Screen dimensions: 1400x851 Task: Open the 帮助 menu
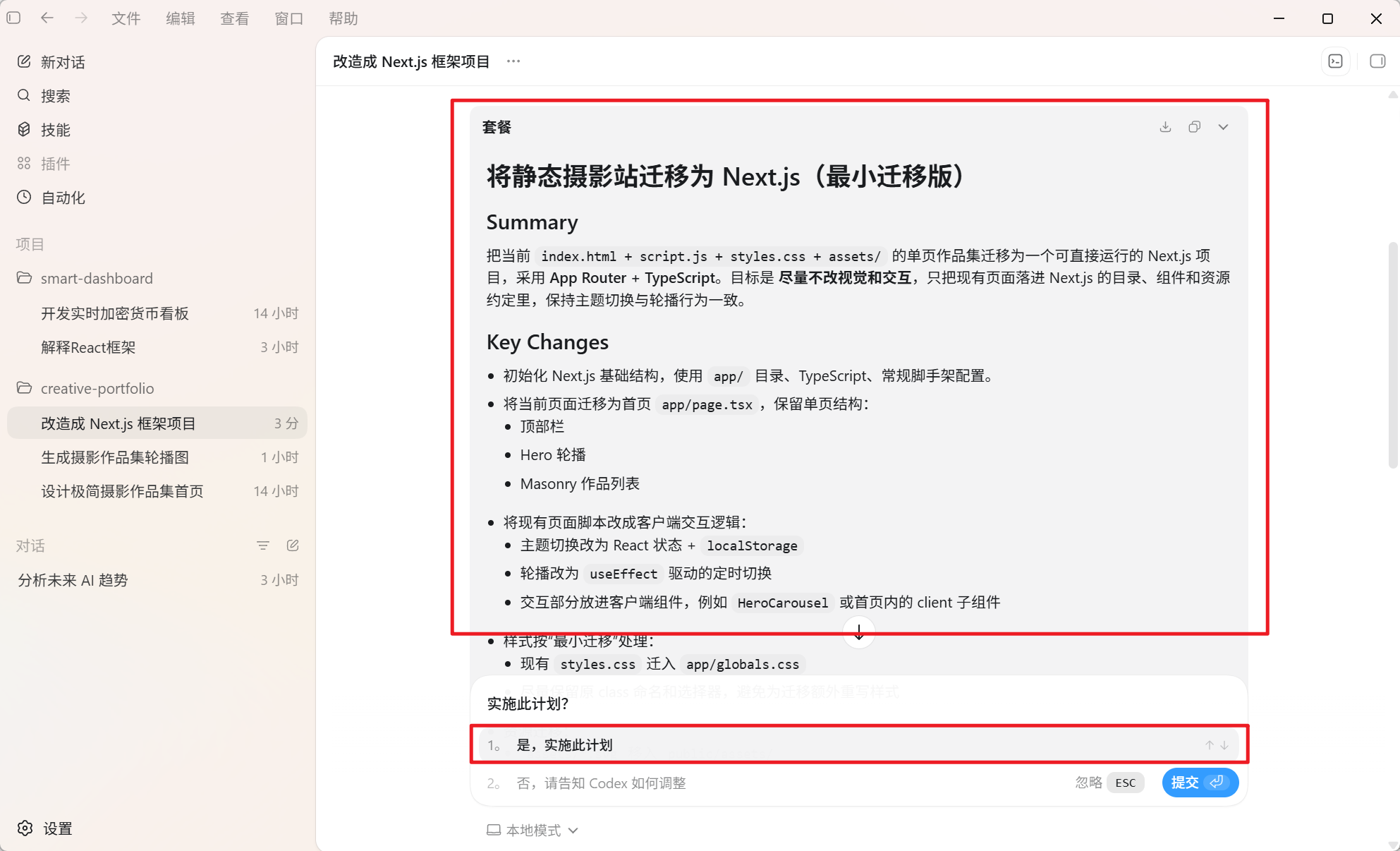(x=343, y=18)
